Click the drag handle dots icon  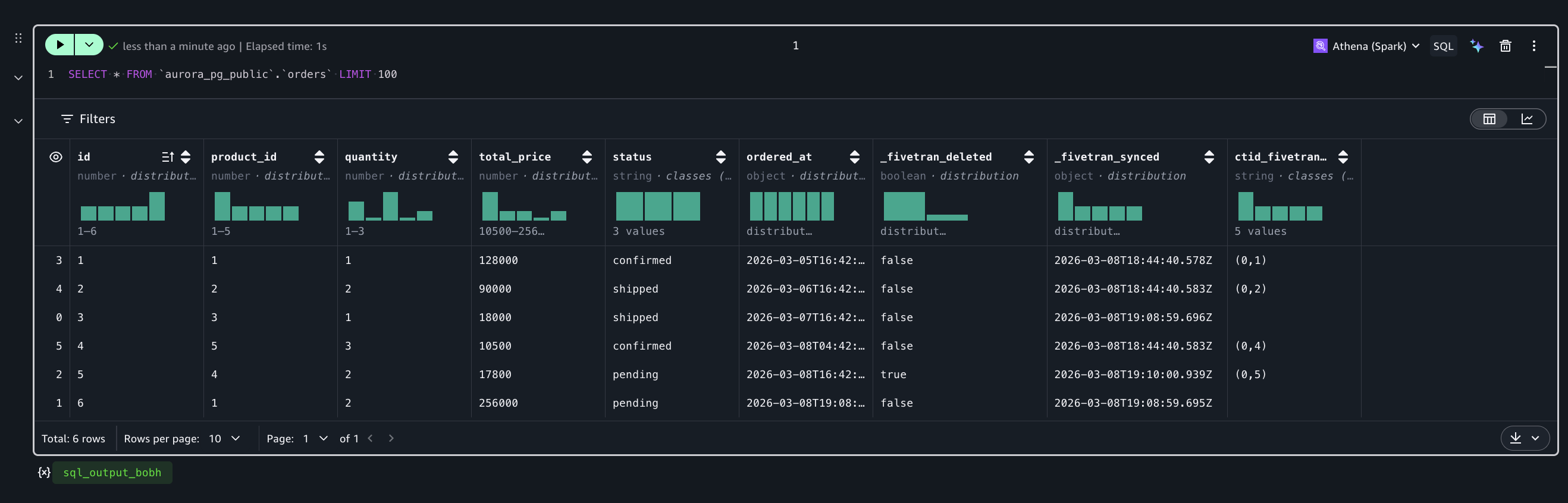(18, 38)
